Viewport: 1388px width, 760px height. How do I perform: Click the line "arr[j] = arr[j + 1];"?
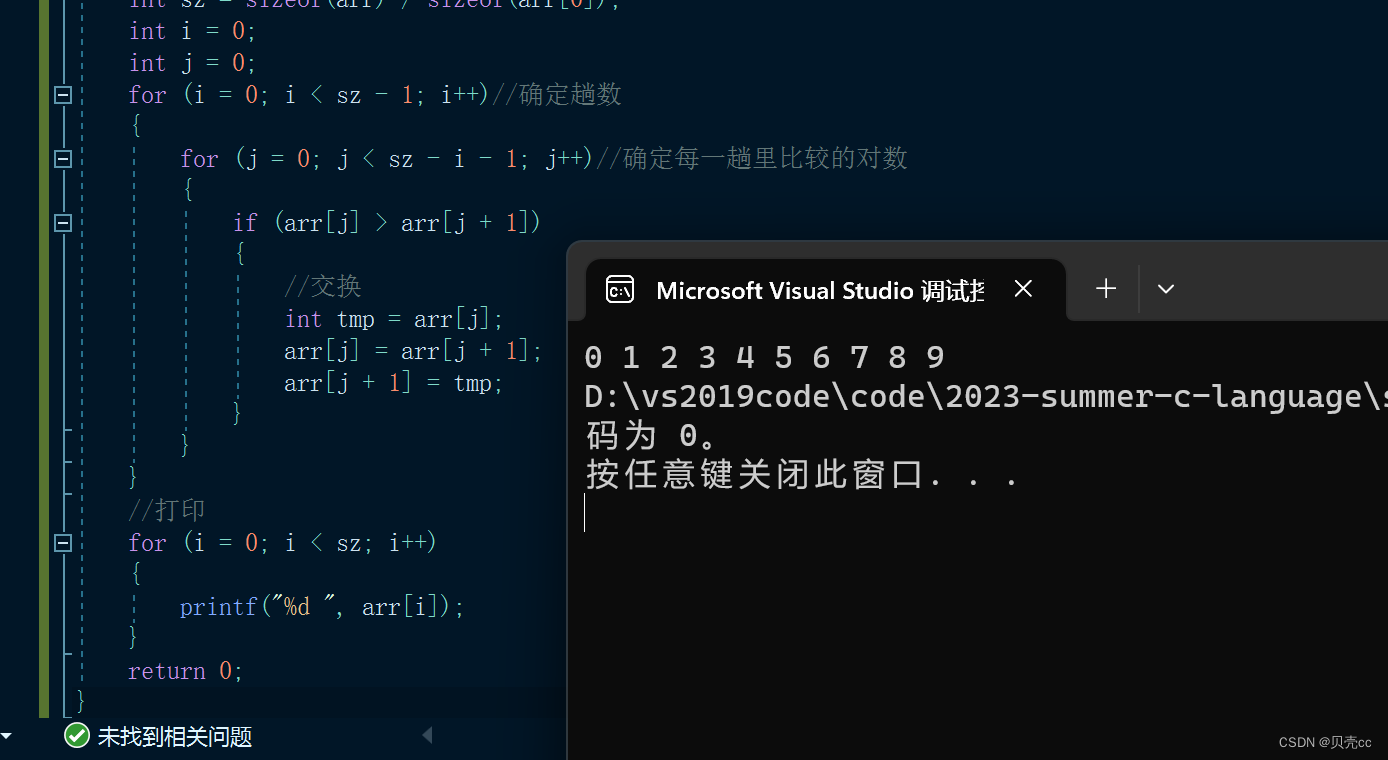point(413,351)
